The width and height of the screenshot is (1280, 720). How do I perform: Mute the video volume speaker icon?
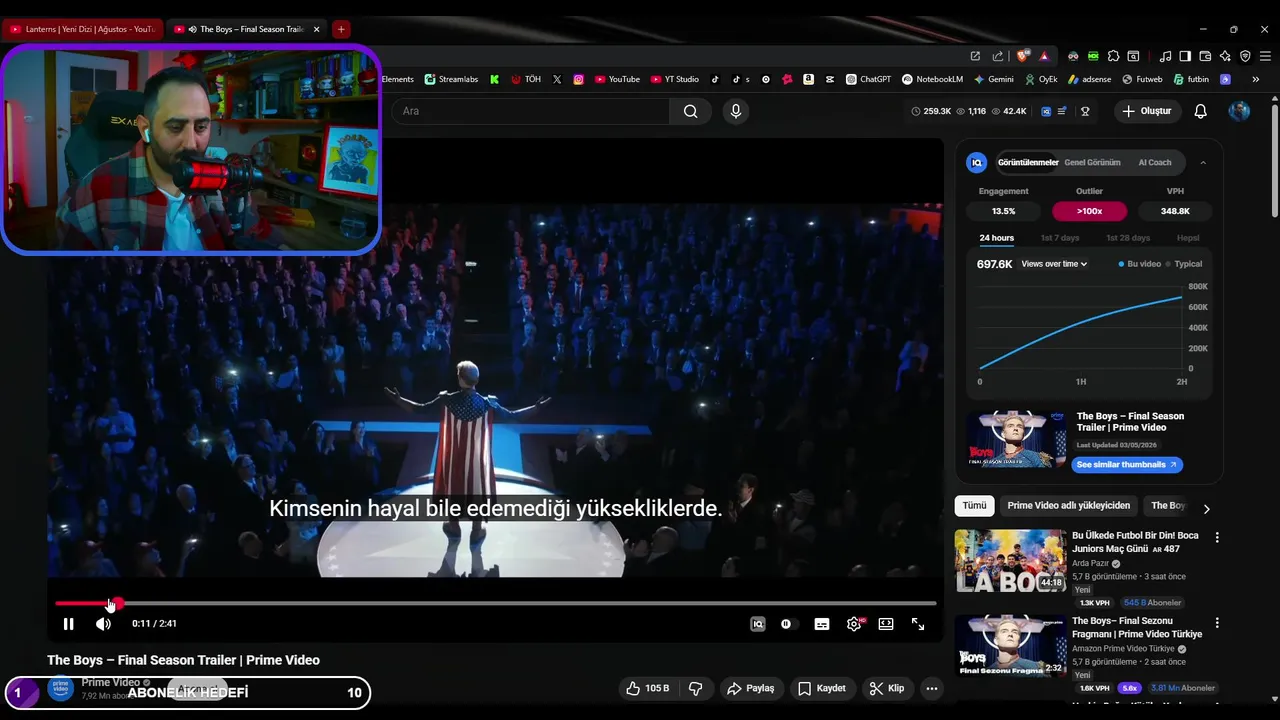103,624
